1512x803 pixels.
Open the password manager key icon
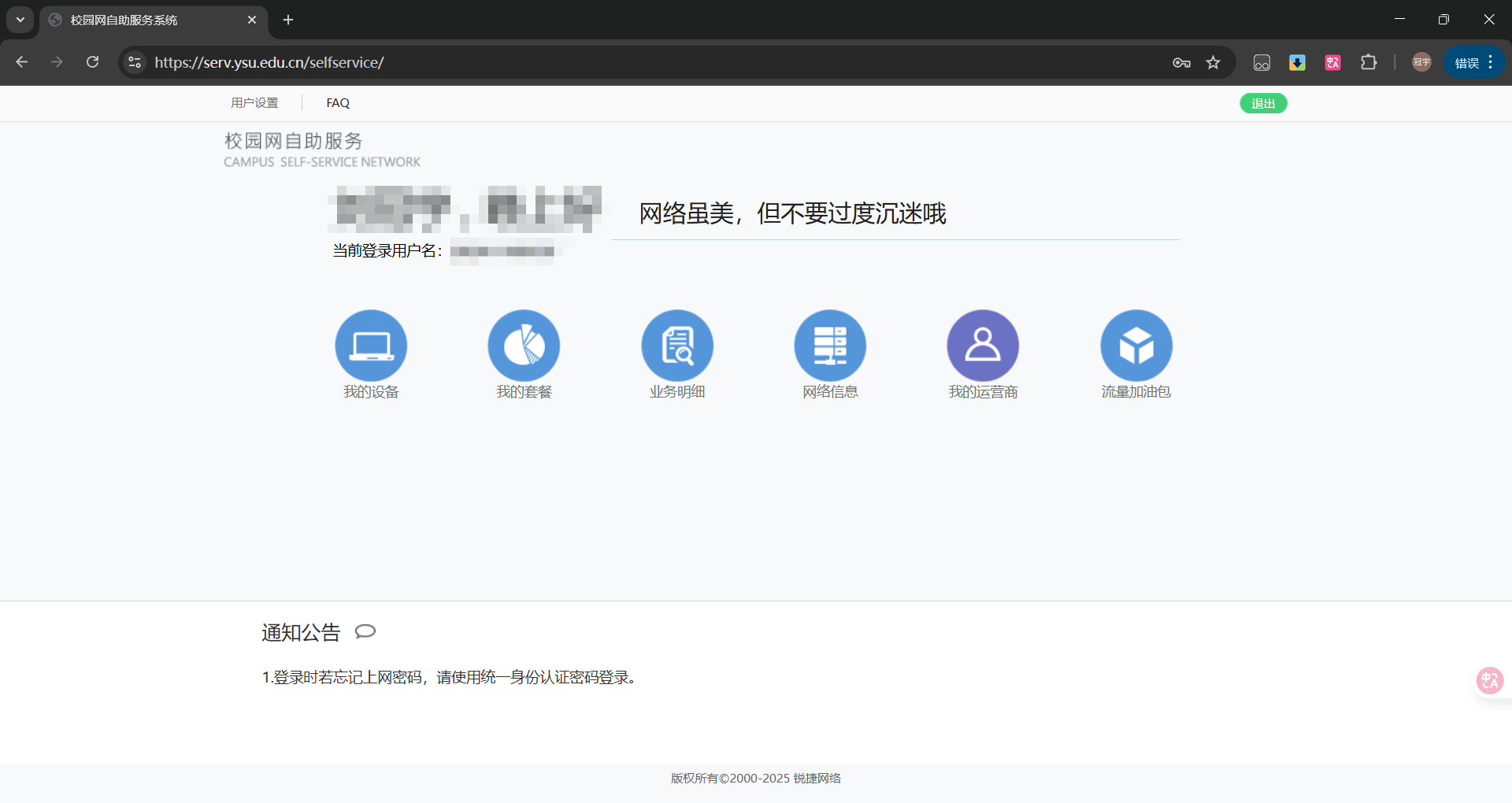[x=1181, y=62]
